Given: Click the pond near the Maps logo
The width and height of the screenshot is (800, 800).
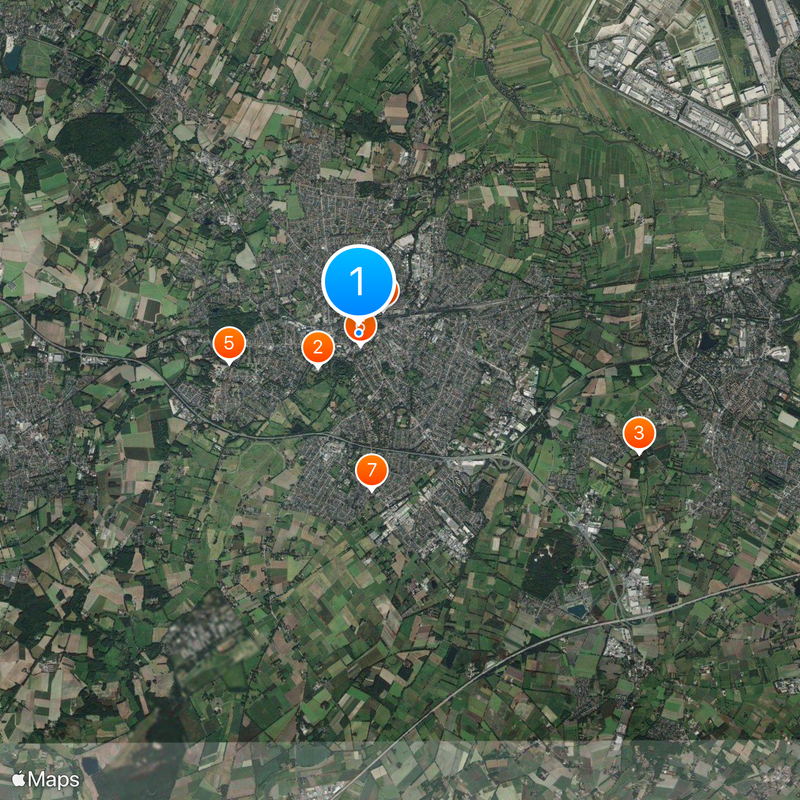Looking at the screenshot, I should (90, 765).
